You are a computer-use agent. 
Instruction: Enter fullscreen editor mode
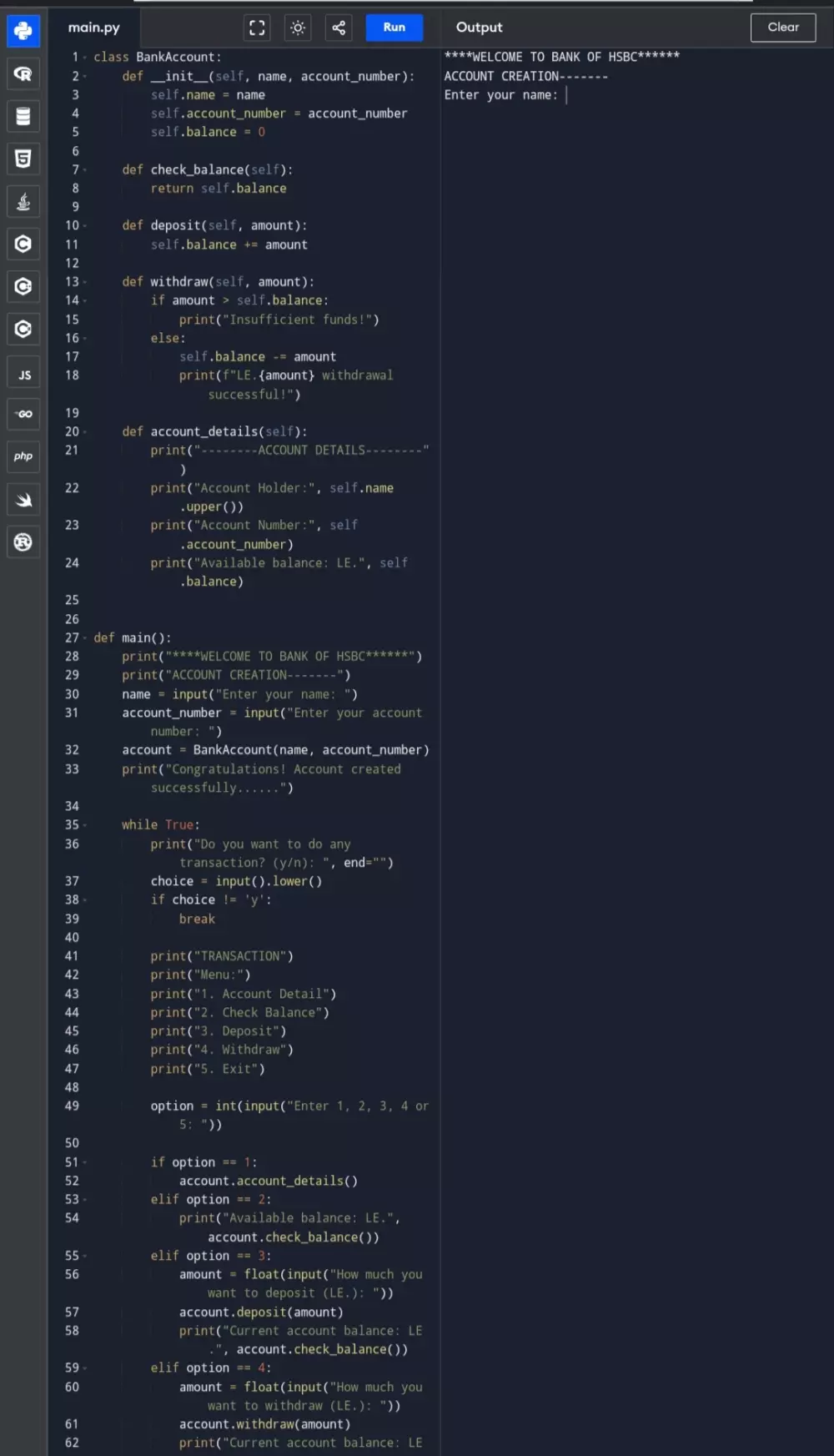pos(258,28)
